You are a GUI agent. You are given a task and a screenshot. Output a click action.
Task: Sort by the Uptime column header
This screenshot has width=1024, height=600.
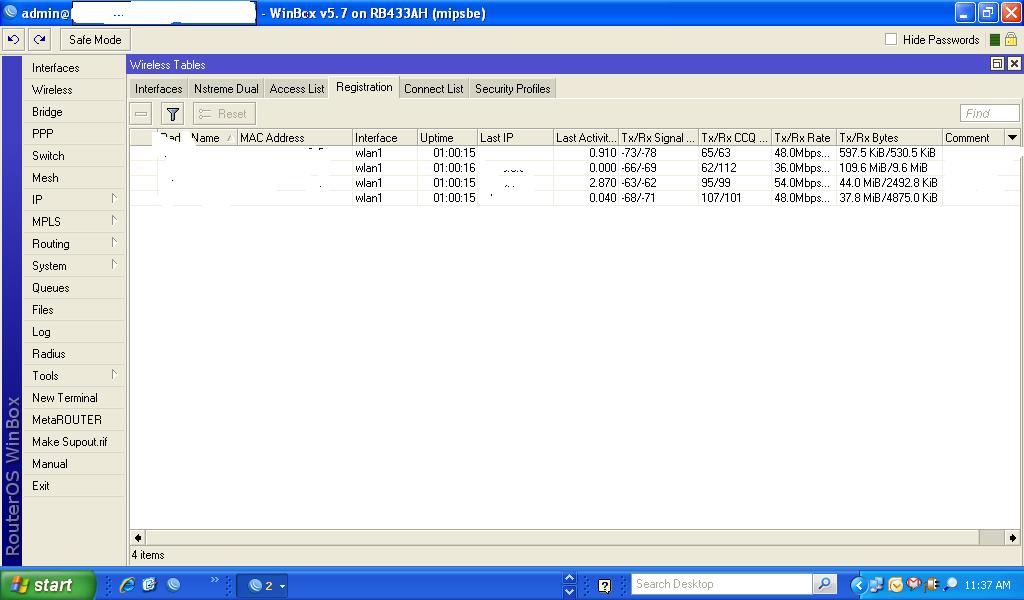(x=447, y=138)
